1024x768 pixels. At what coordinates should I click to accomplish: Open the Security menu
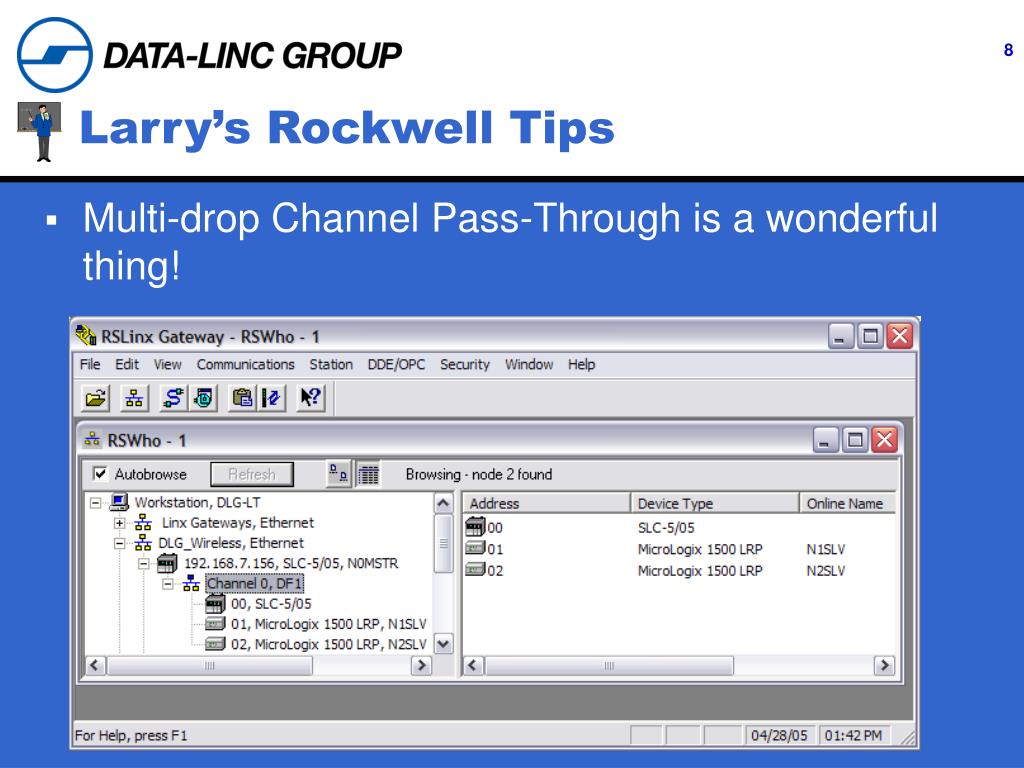point(464,364)
